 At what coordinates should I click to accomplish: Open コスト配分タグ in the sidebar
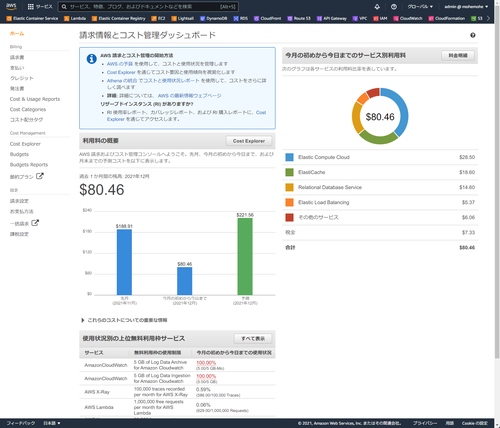(26, 120)
